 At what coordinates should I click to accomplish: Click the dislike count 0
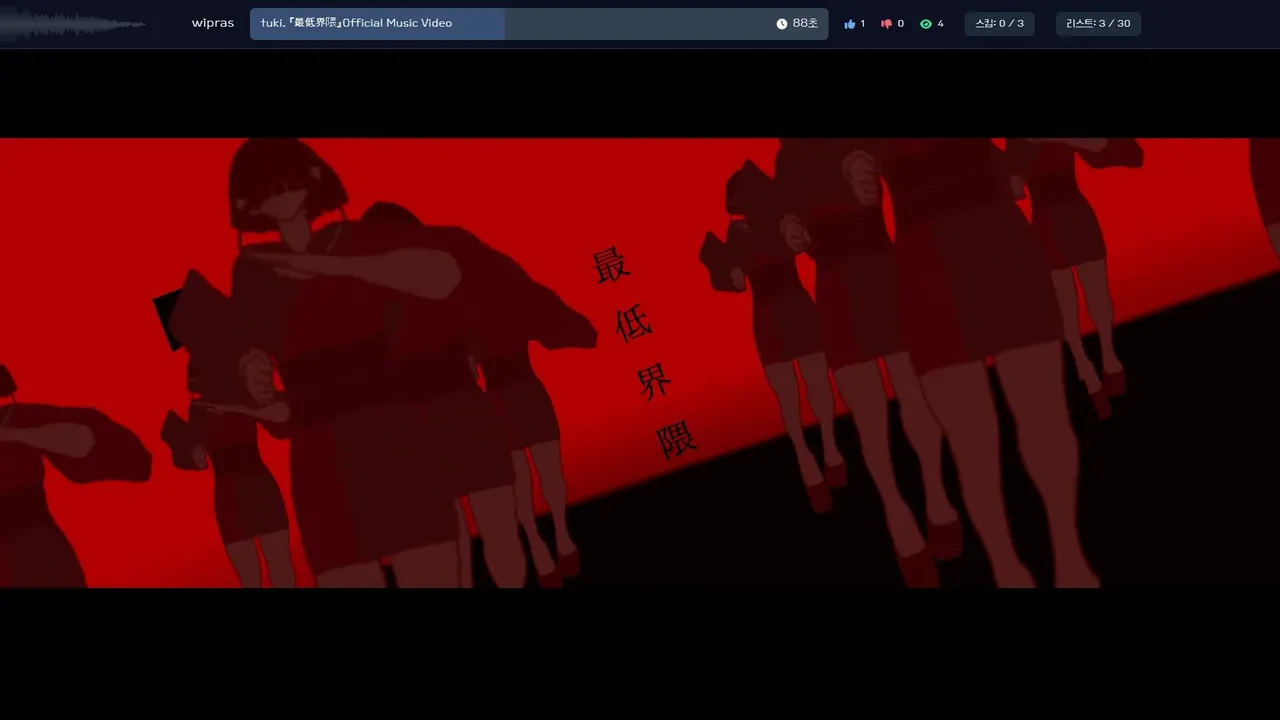pyautogui.click(x=900, y=24)
